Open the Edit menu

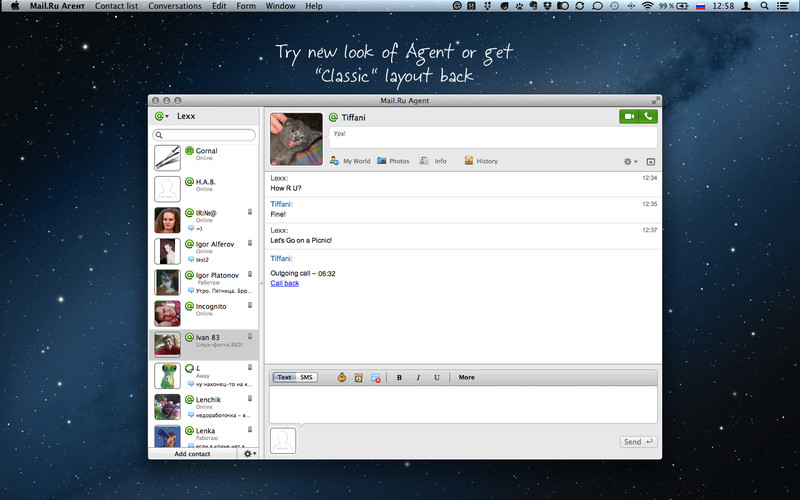[x=219, y=6]
